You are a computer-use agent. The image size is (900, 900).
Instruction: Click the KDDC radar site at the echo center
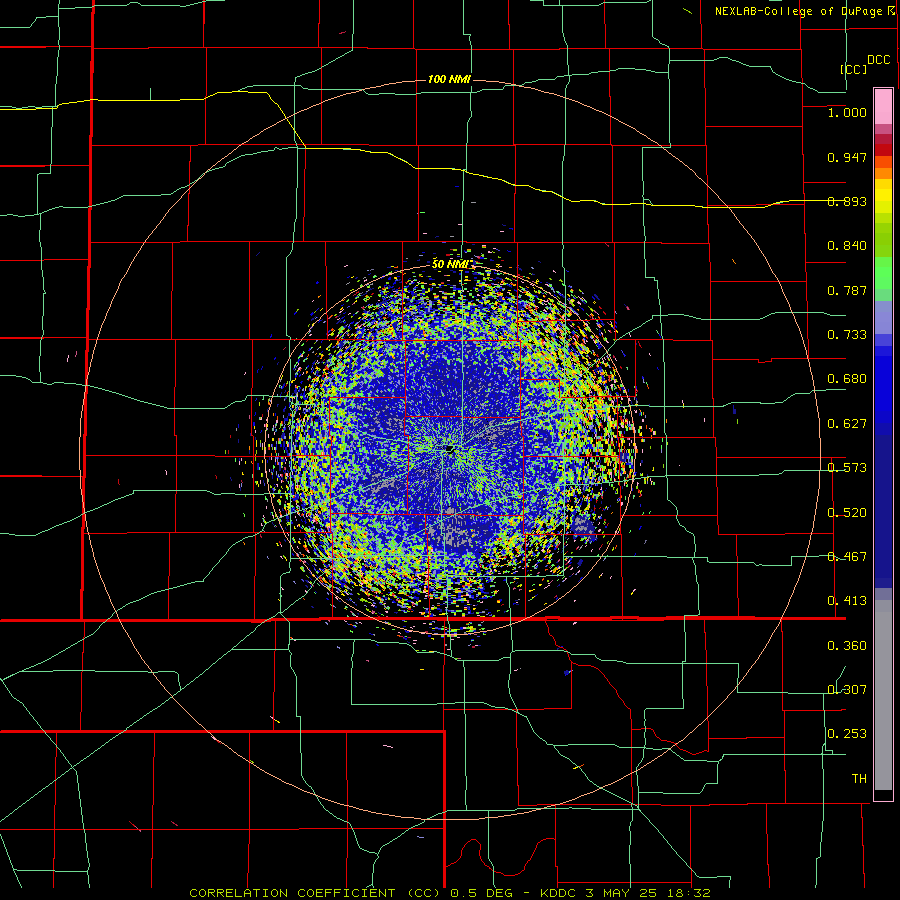[448, 448]
